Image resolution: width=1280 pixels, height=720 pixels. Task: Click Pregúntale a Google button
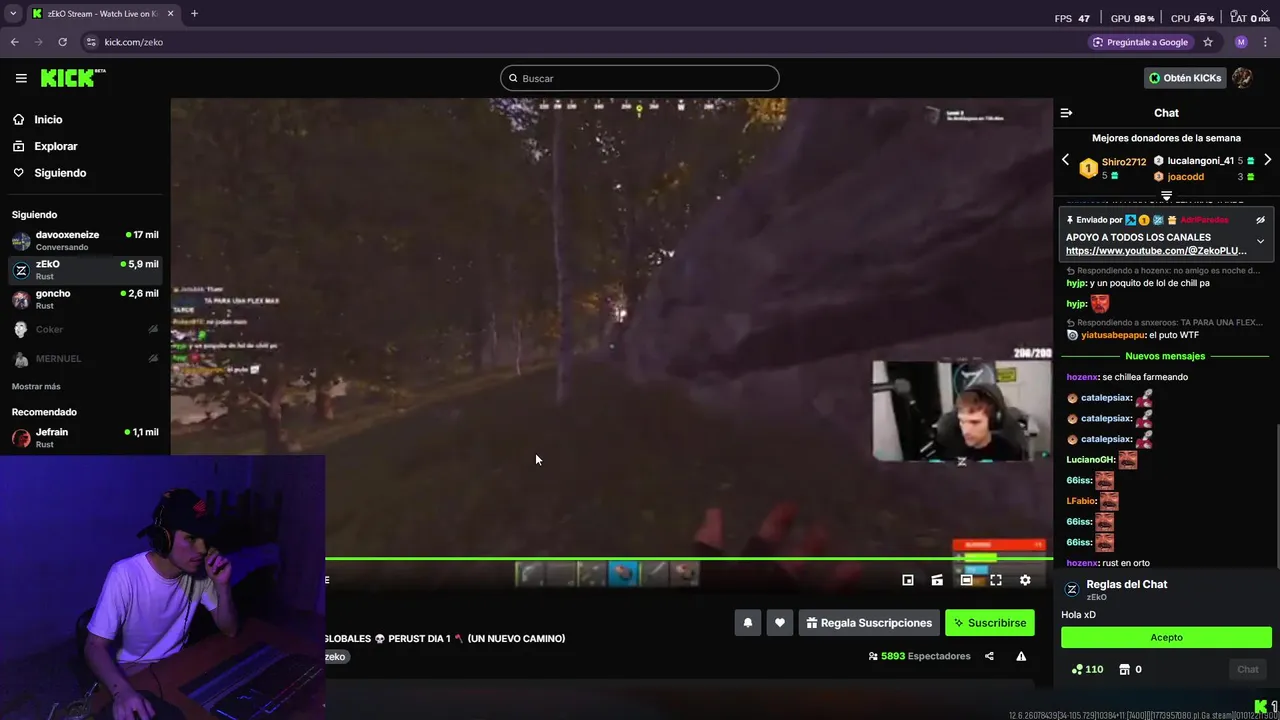tap(1141, 42)
